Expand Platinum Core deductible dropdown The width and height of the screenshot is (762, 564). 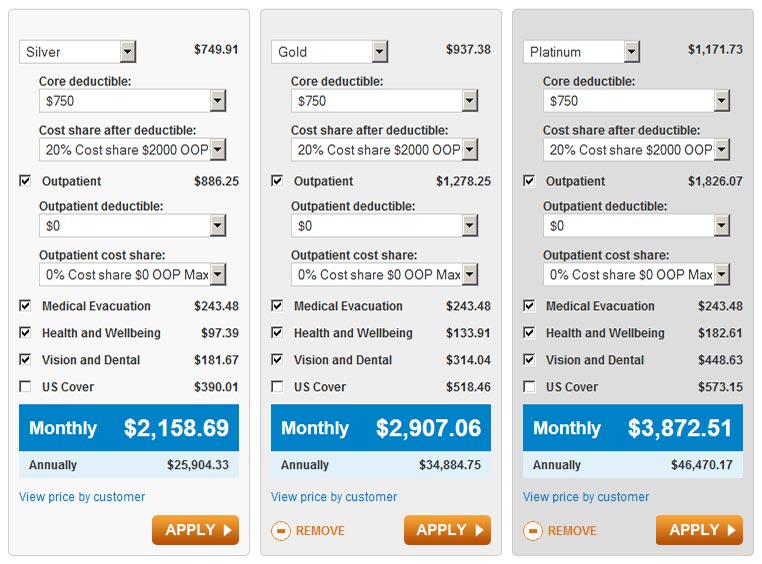(x=636, y=101)
